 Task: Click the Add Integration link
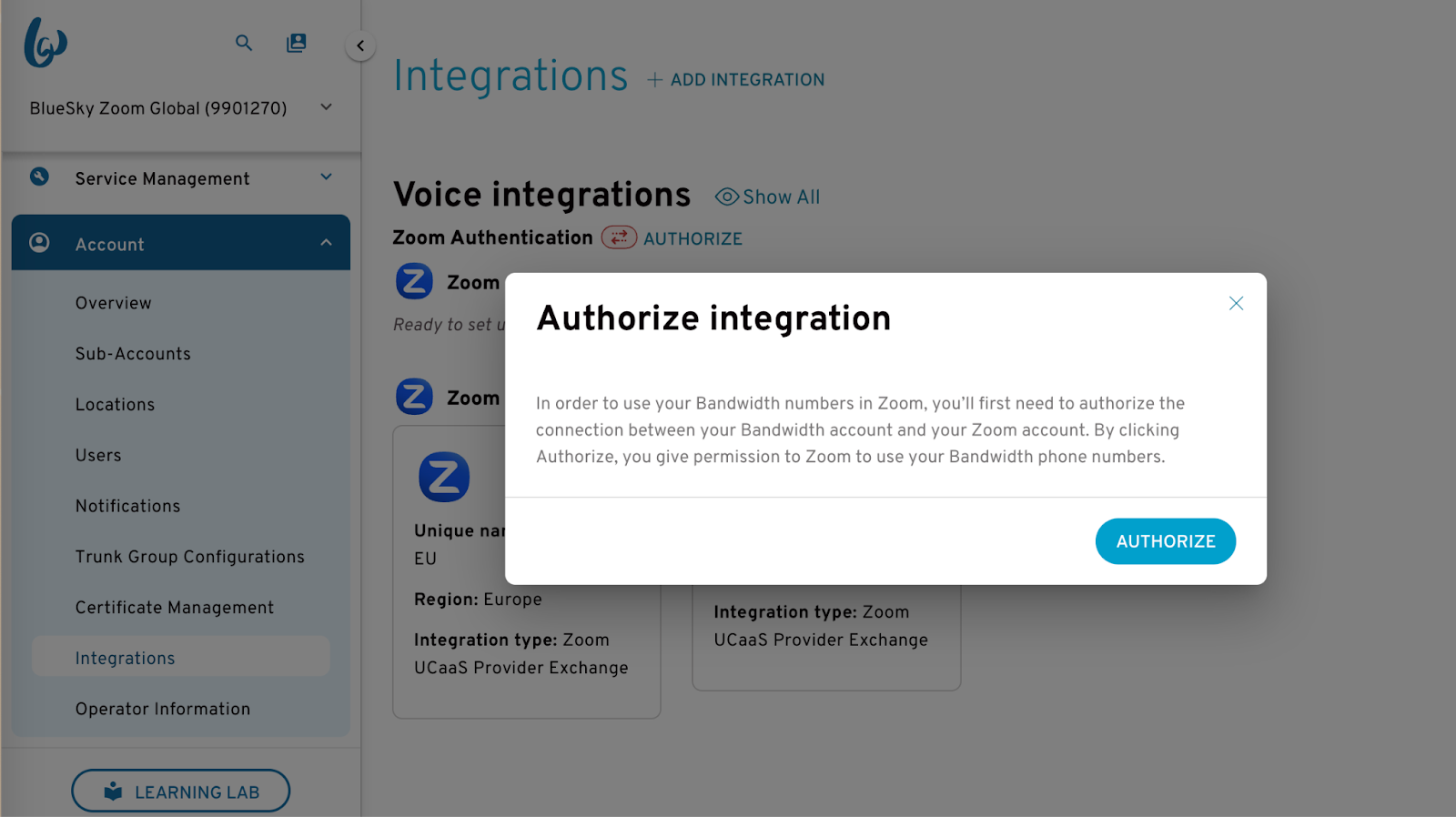736,80
